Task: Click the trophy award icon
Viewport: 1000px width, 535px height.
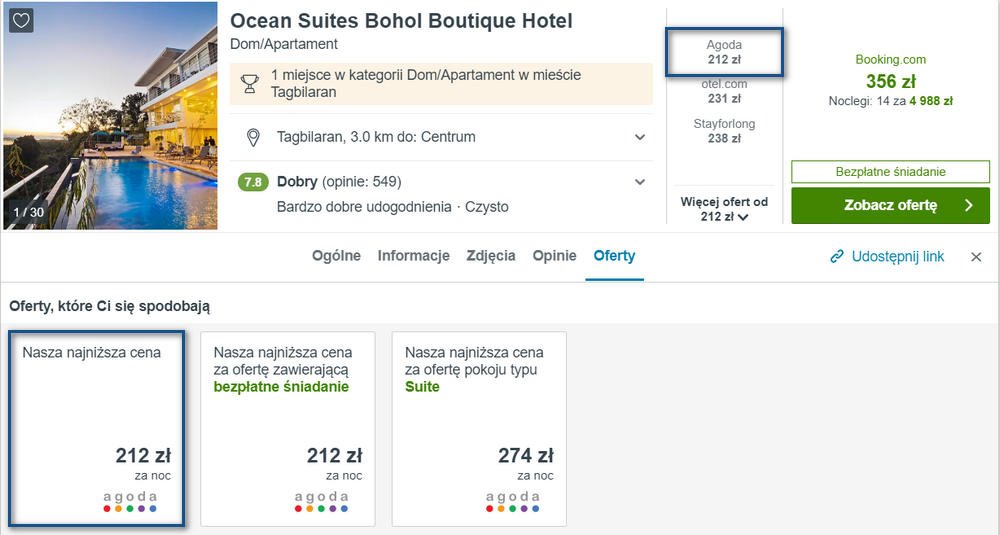Action: click(249, 84)
